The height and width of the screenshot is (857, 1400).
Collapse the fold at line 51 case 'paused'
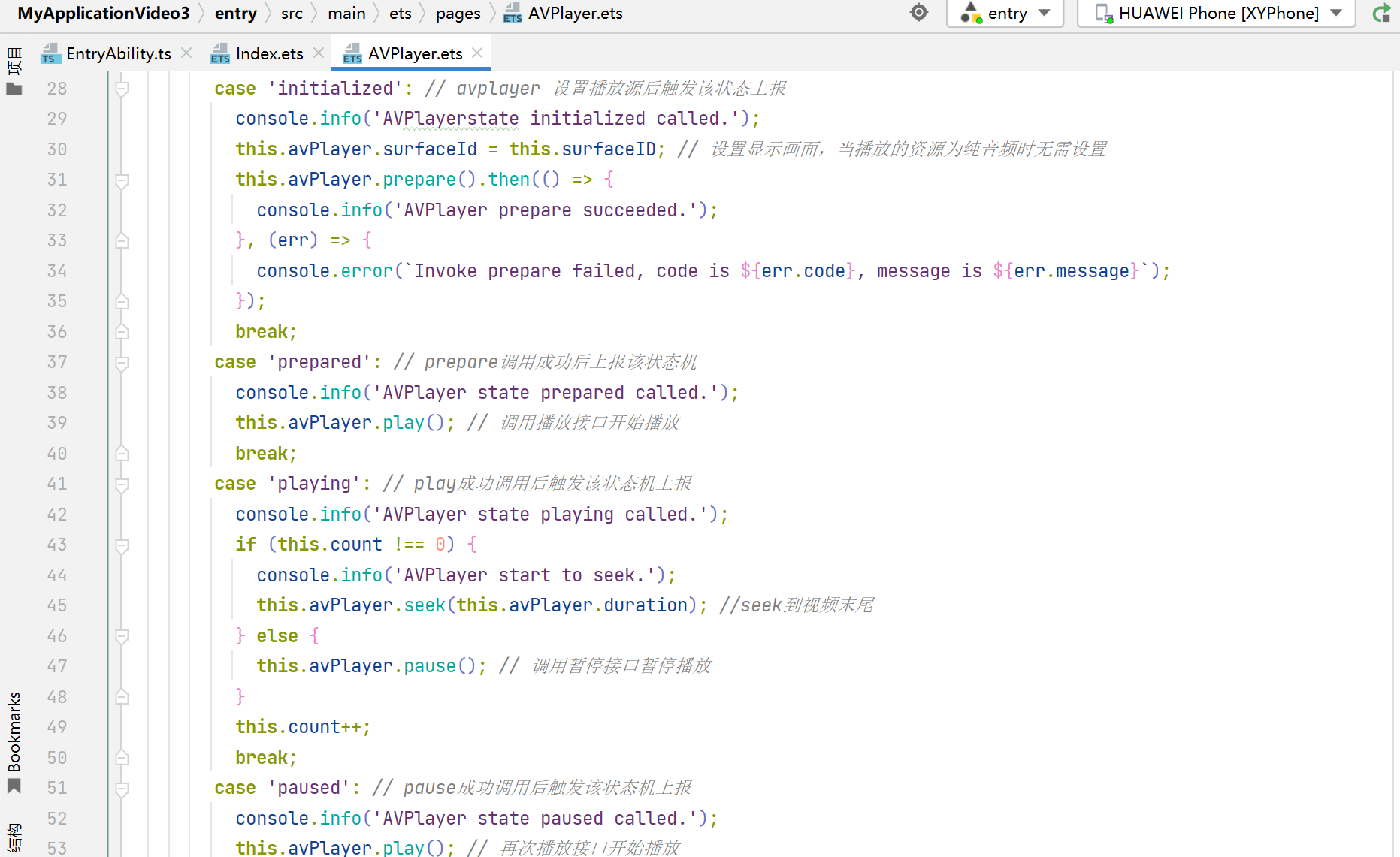click(122, 789)
